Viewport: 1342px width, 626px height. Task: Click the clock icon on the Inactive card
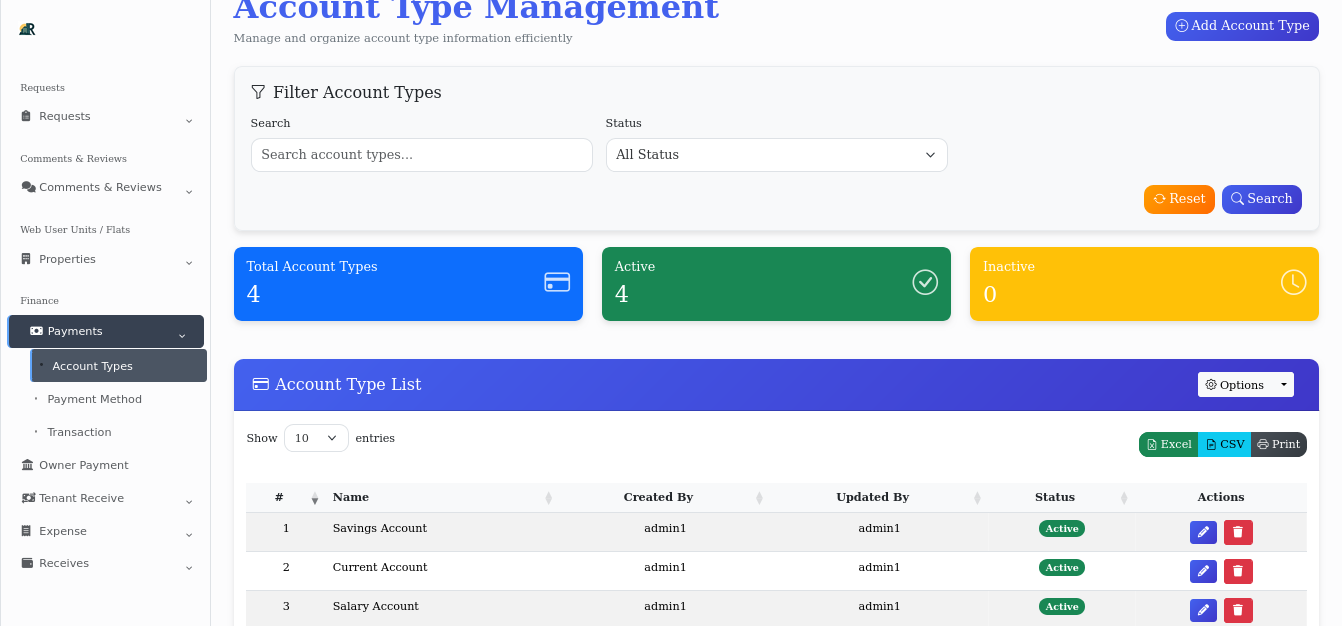tap(1294, 282)
